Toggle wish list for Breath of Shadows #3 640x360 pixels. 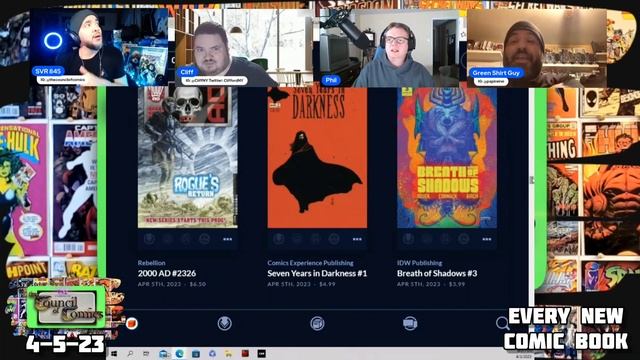click(x=463, y=239)
